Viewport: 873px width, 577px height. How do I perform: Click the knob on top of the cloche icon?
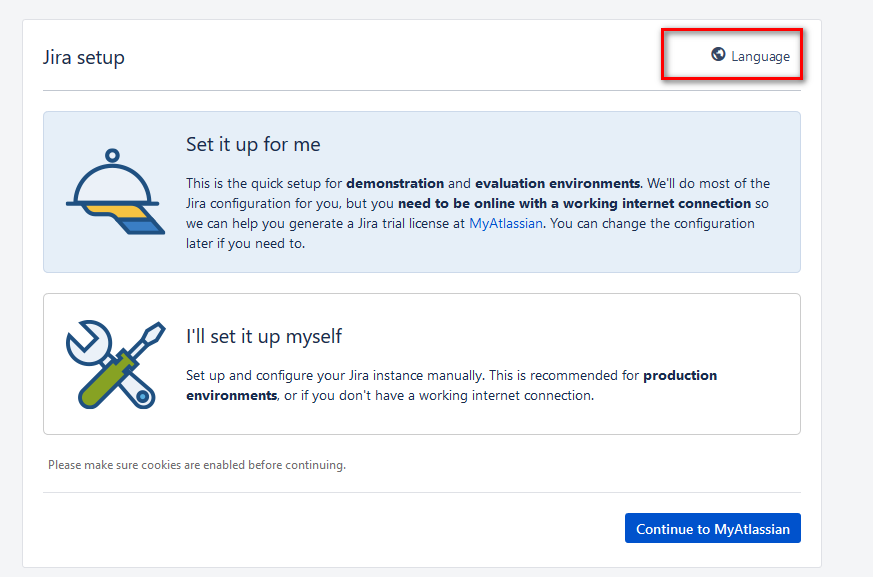[112, 155]
